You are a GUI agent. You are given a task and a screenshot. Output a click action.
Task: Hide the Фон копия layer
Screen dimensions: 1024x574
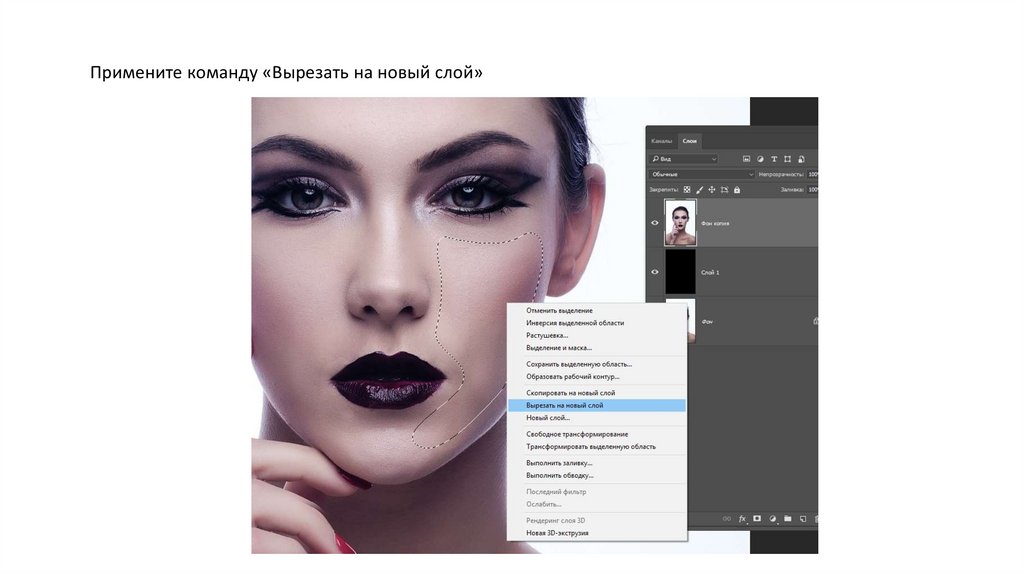point(655,223)
